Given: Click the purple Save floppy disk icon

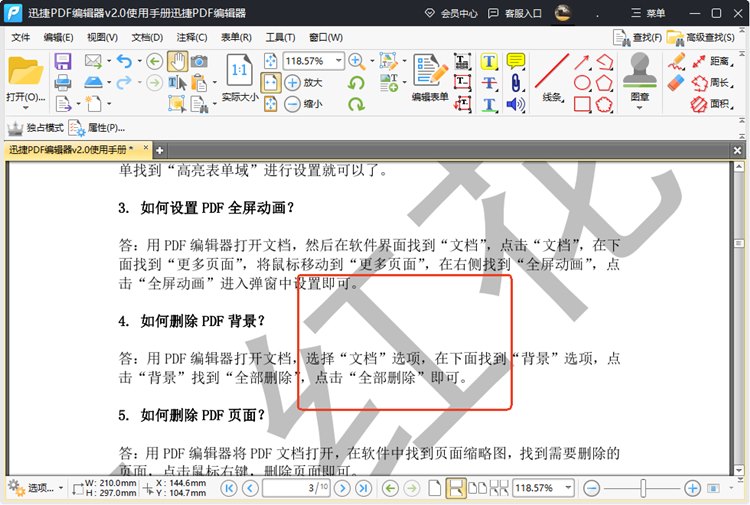Looking at the screenshot, I should coord(63,62).
